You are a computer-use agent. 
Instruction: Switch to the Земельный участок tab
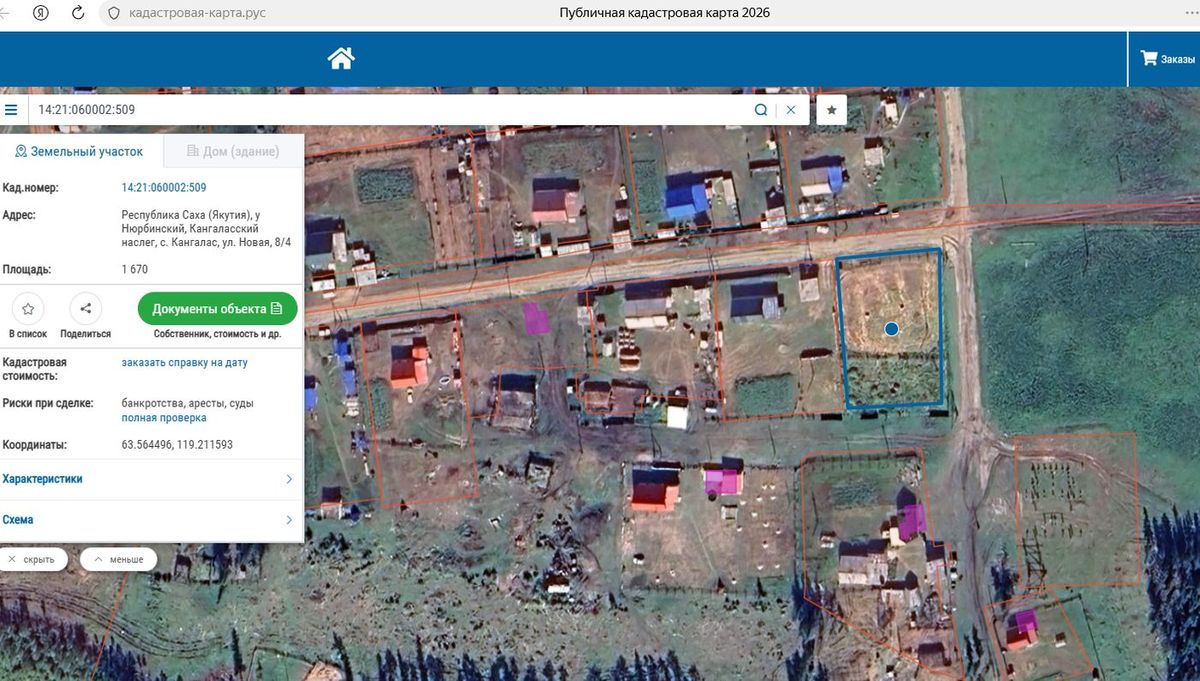[79, 152]
